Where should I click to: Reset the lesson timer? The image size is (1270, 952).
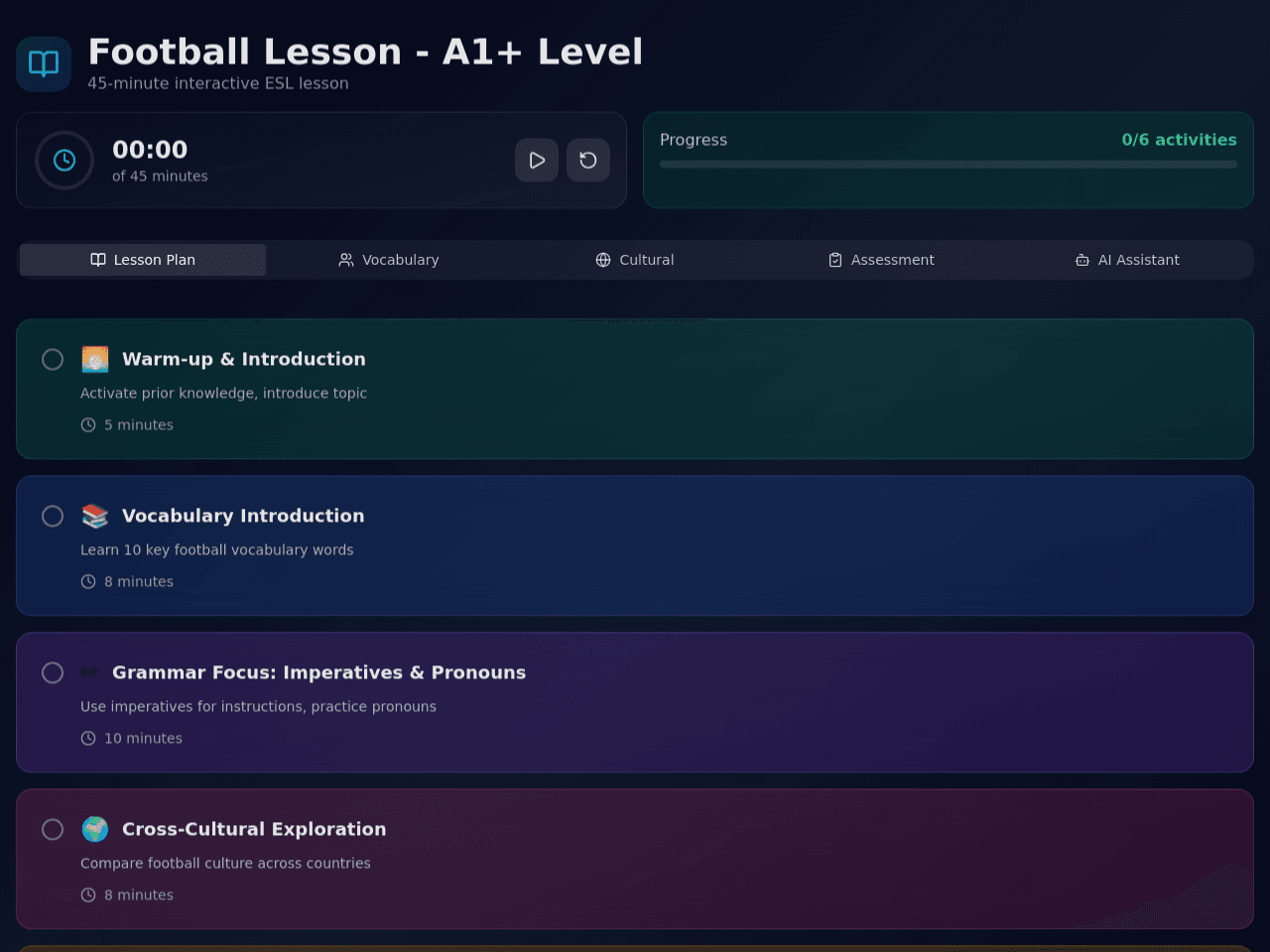[588, 160]
